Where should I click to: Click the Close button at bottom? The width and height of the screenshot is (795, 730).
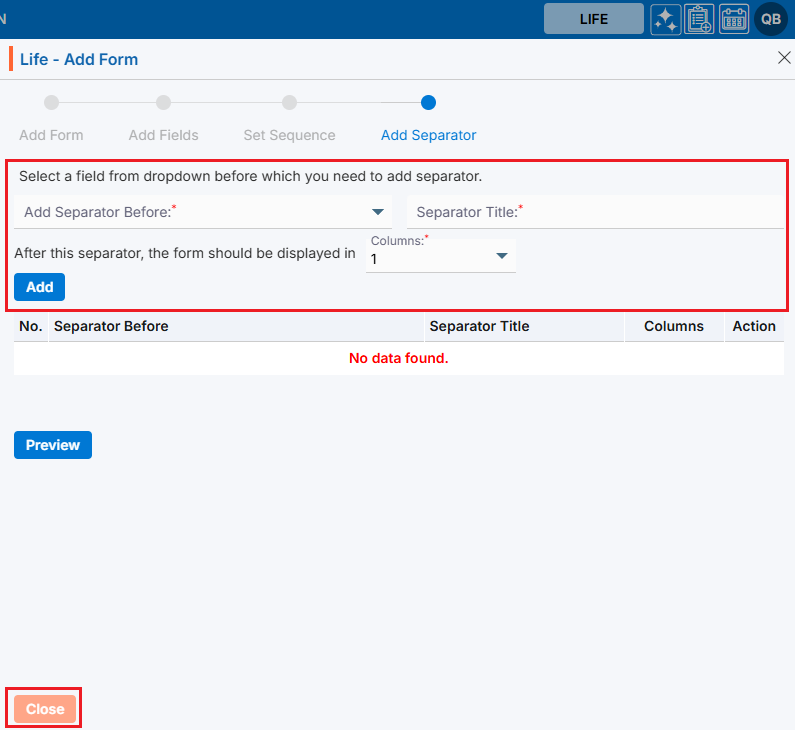(45, 709)
